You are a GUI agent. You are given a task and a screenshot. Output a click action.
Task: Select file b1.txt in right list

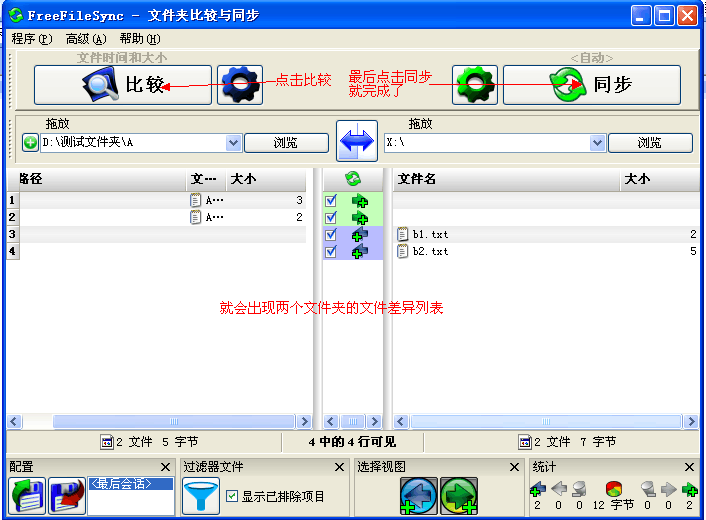click(x=430, y=235)
